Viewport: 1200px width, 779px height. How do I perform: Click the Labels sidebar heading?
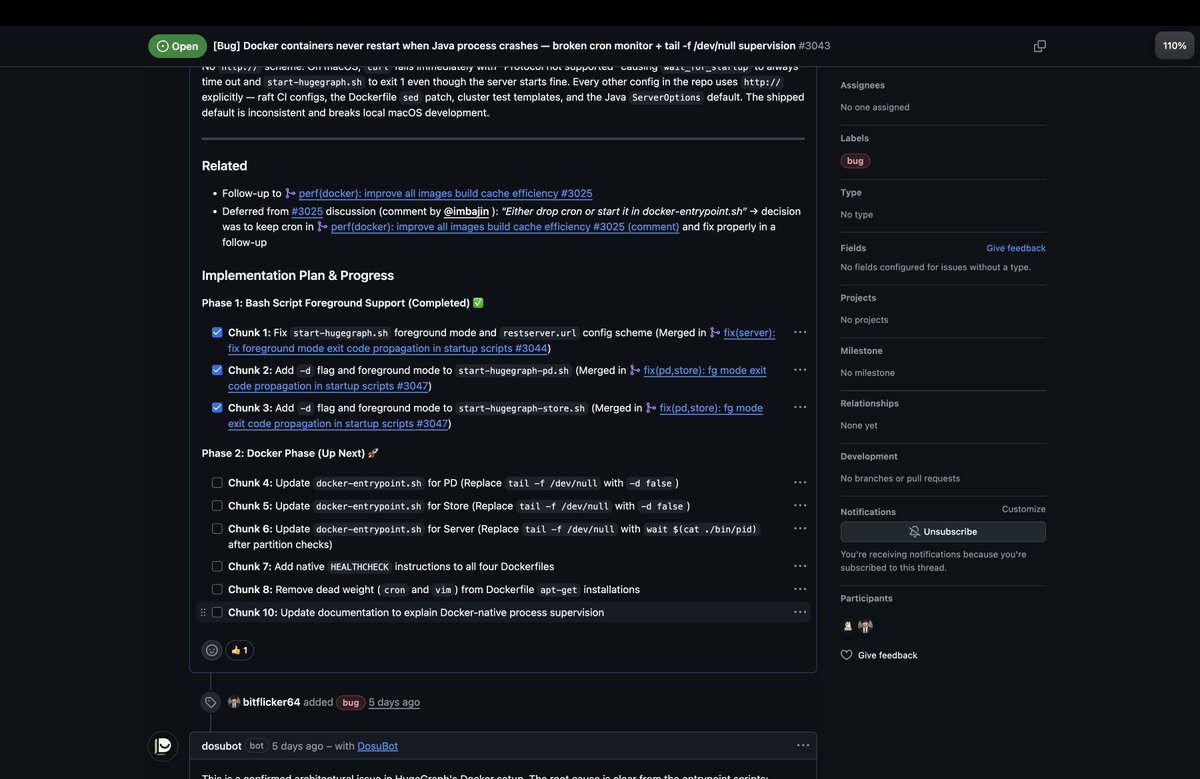pyautogui.click(x=855, y=138)
